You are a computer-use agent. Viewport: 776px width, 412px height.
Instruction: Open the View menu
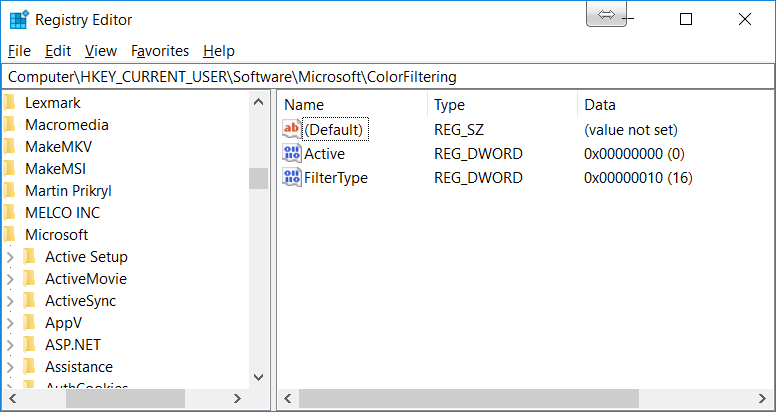click(x=100, y=51)
